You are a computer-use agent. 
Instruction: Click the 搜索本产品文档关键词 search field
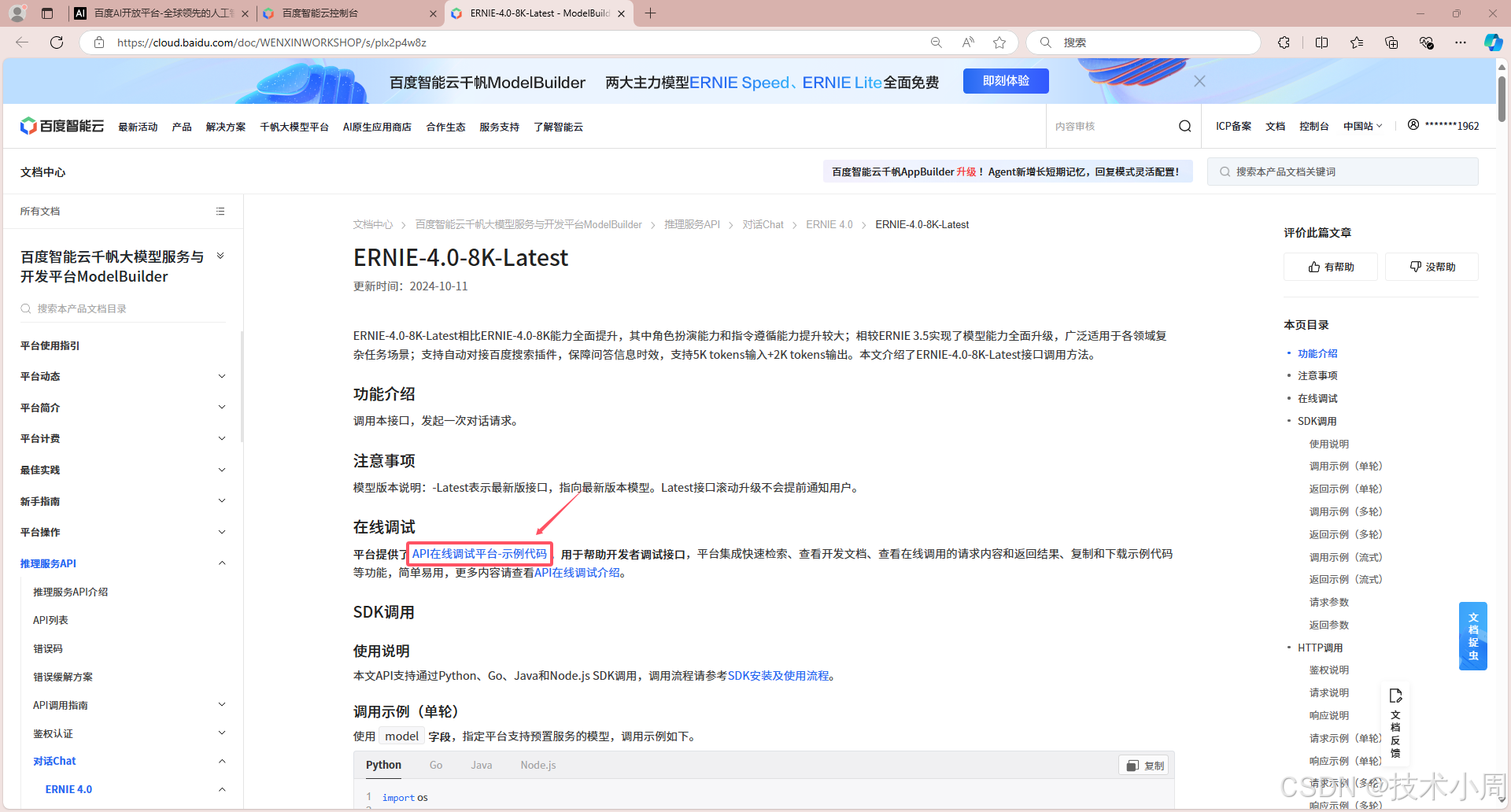(1343, 172)
